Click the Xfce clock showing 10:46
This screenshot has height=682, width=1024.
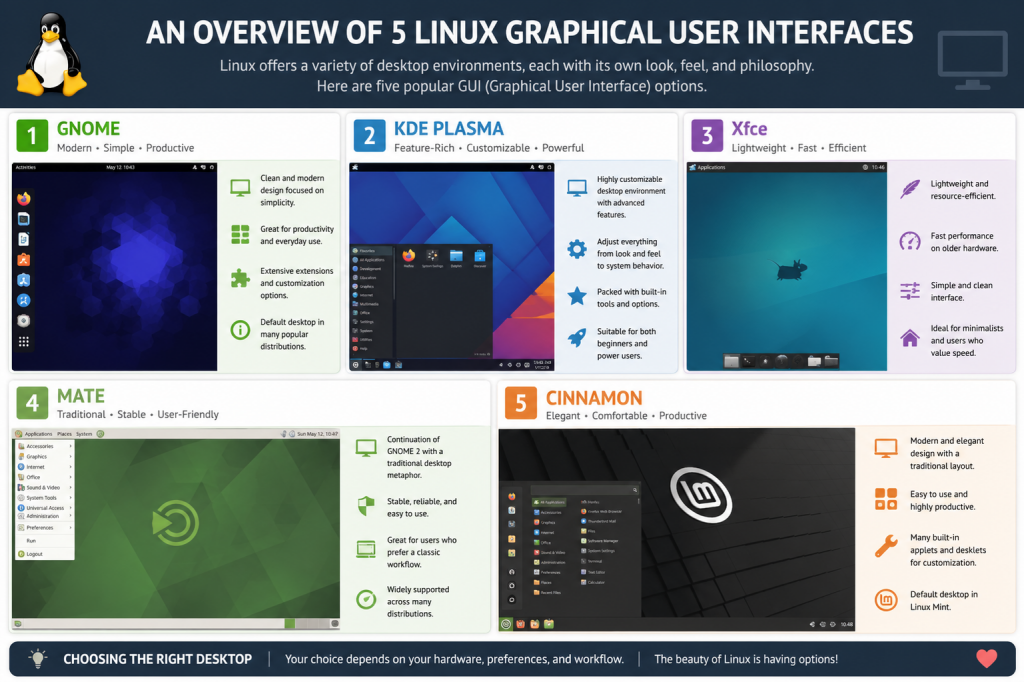point(878,167)
